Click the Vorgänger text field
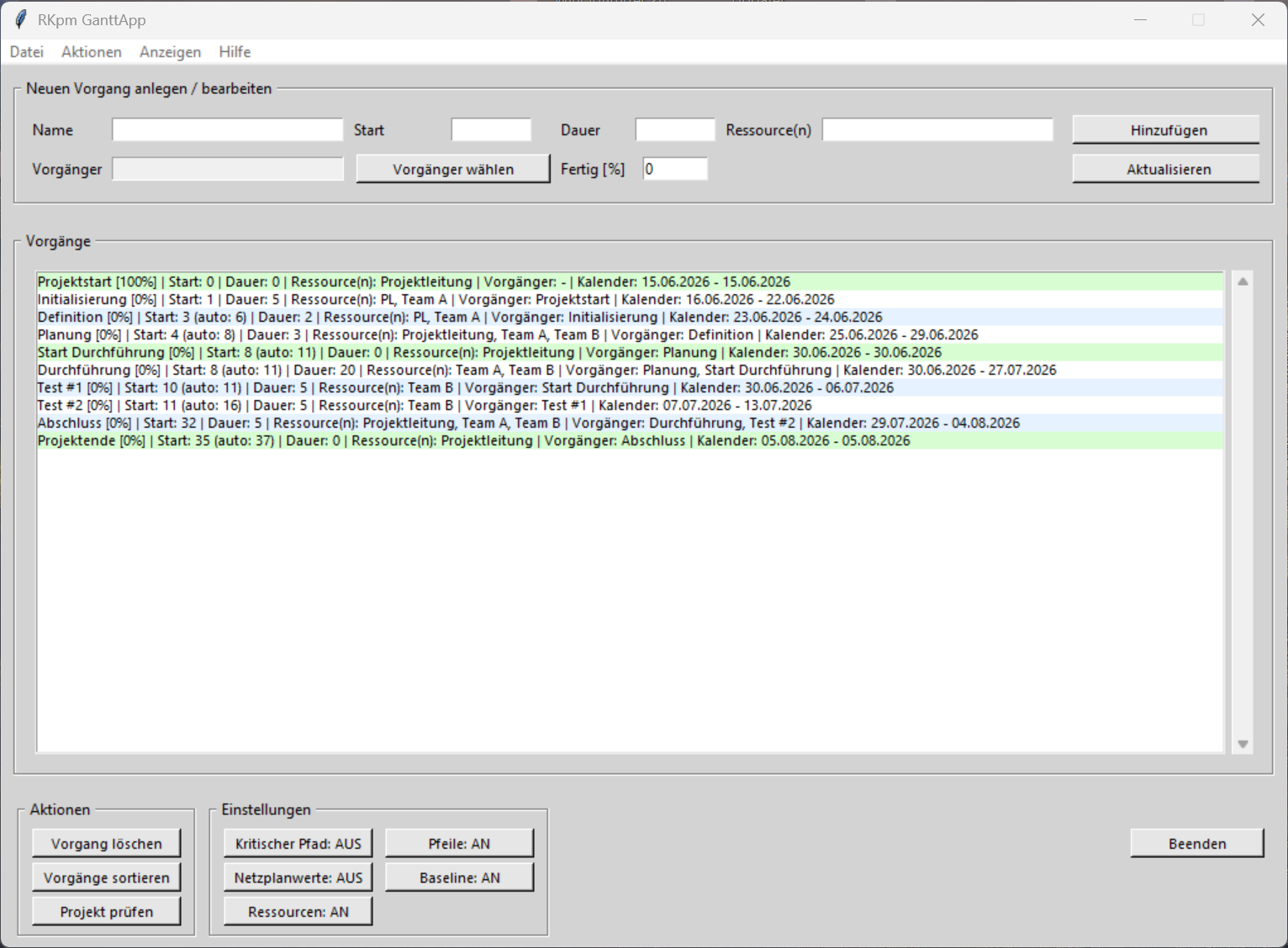 [228, 169]
